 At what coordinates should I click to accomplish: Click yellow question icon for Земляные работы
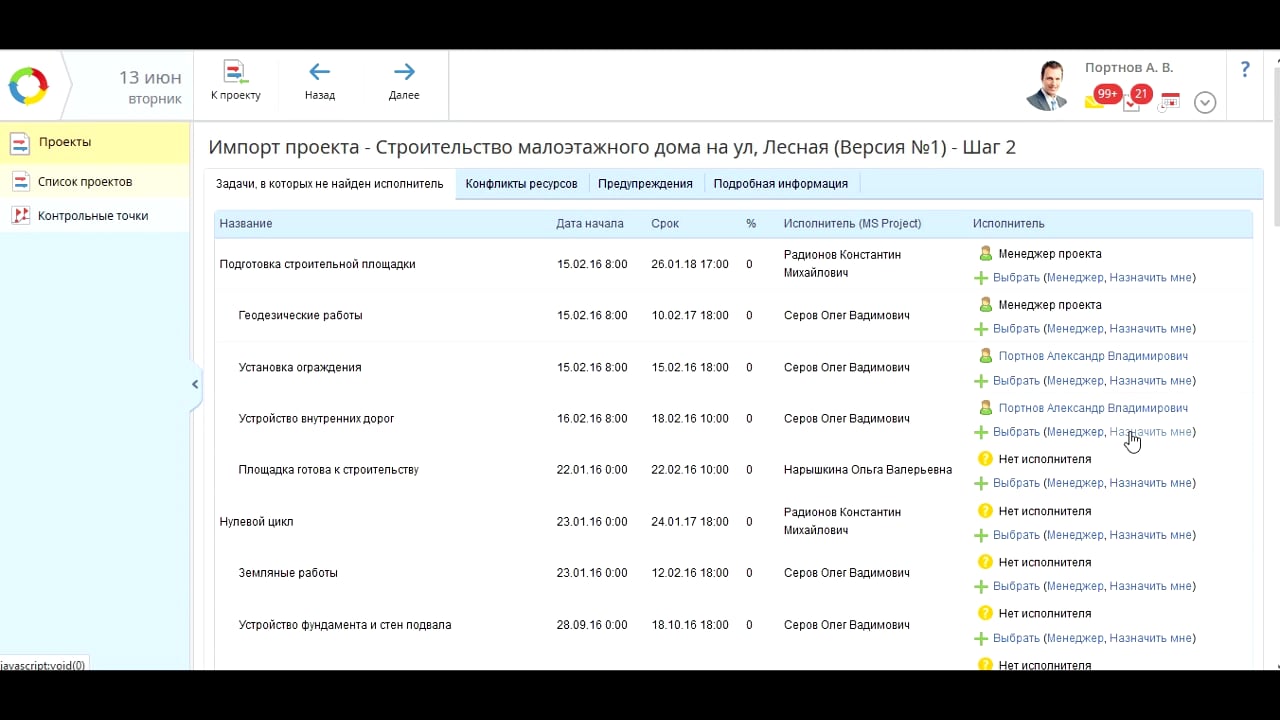click(985, 562)
